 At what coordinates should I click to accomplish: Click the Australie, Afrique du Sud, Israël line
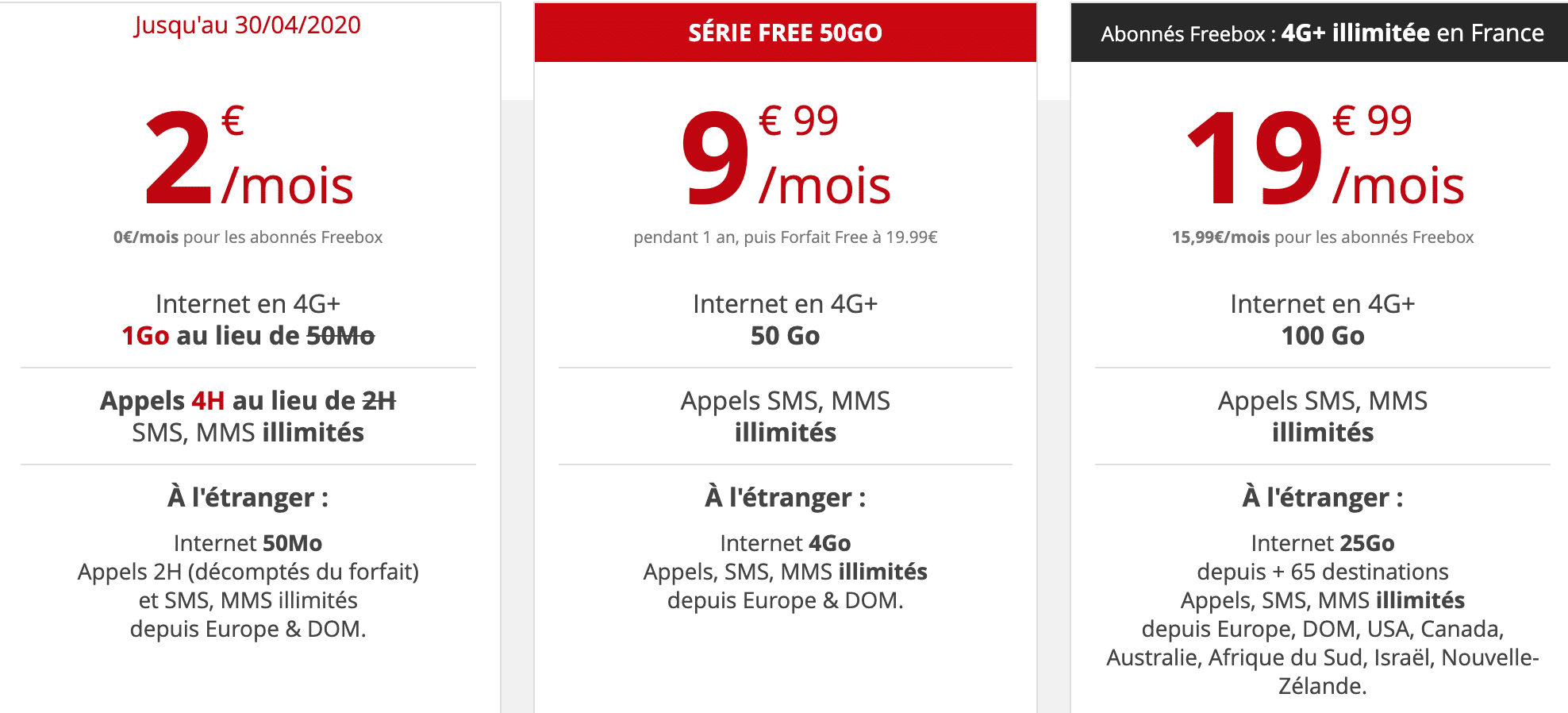[1323, 657]
